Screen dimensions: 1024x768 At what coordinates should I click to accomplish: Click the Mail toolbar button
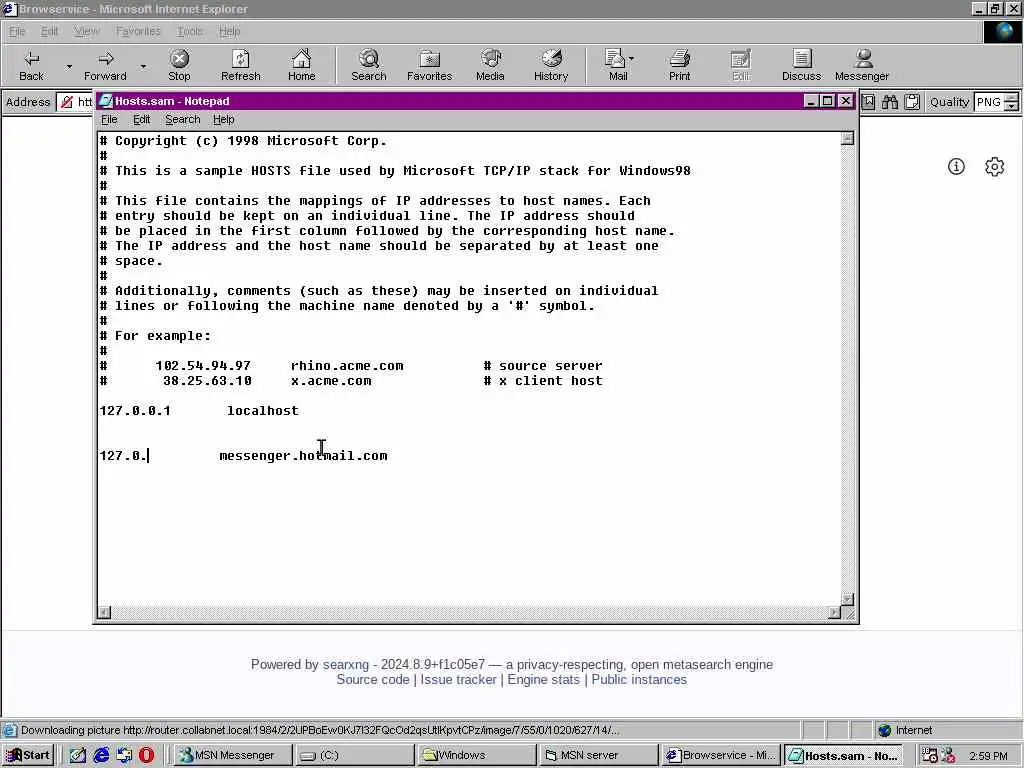tap(615, 65)
